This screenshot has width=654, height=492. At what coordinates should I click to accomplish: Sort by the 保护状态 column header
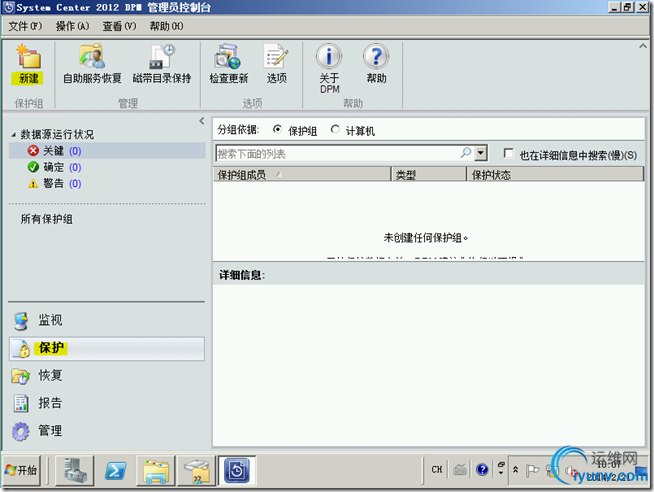click(555, 174)
